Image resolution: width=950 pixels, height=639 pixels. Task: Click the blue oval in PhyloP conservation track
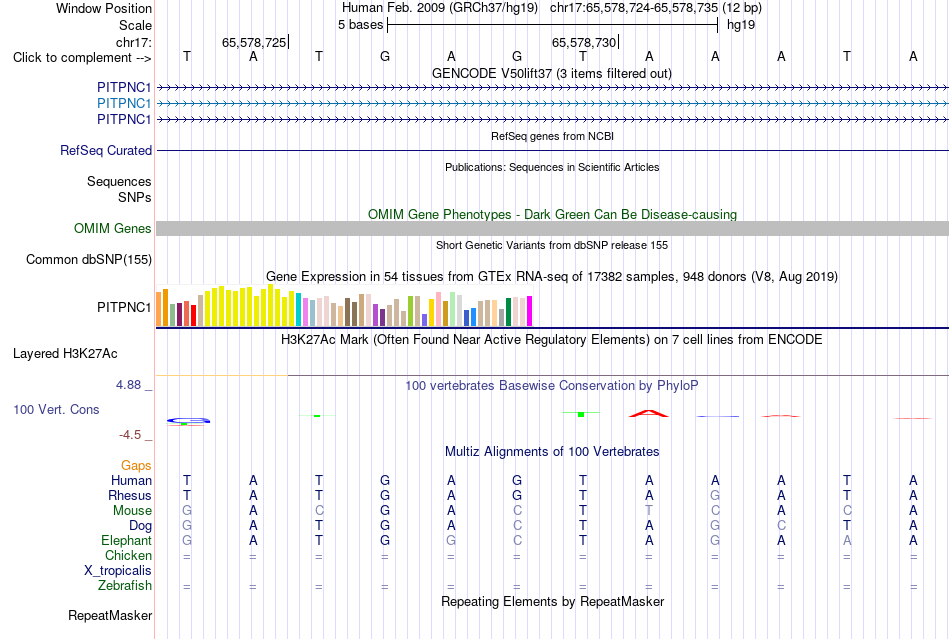click(188, 420)
